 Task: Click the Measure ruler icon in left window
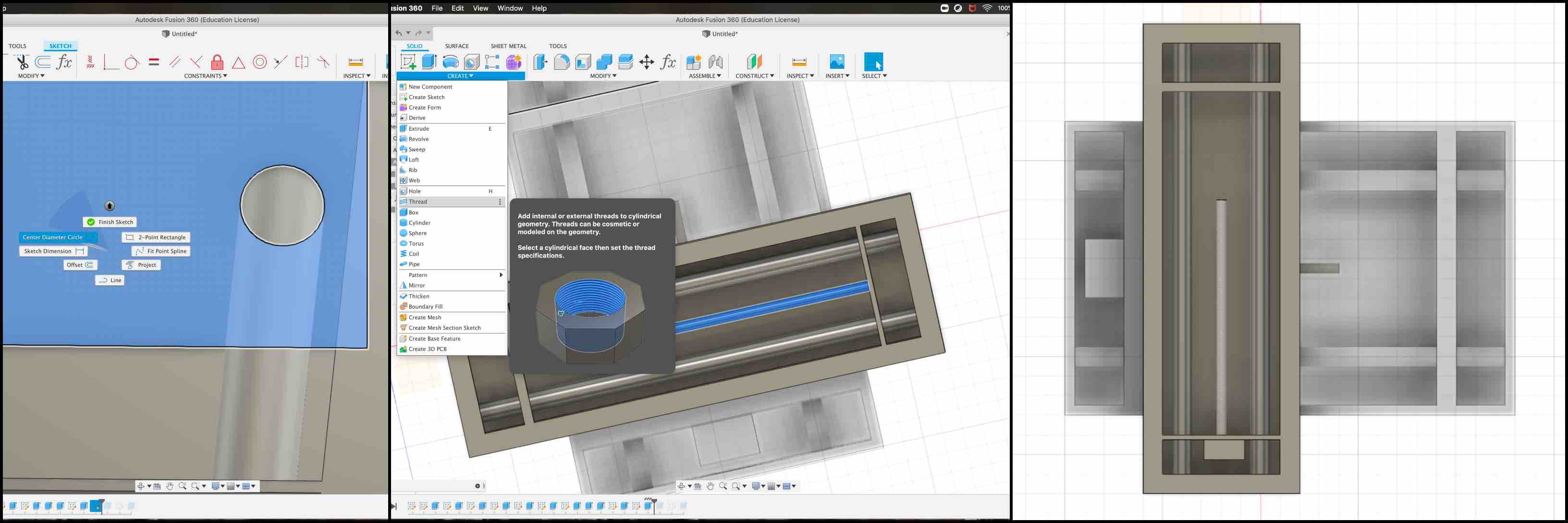pyautogui.click(x=355, y=62)
